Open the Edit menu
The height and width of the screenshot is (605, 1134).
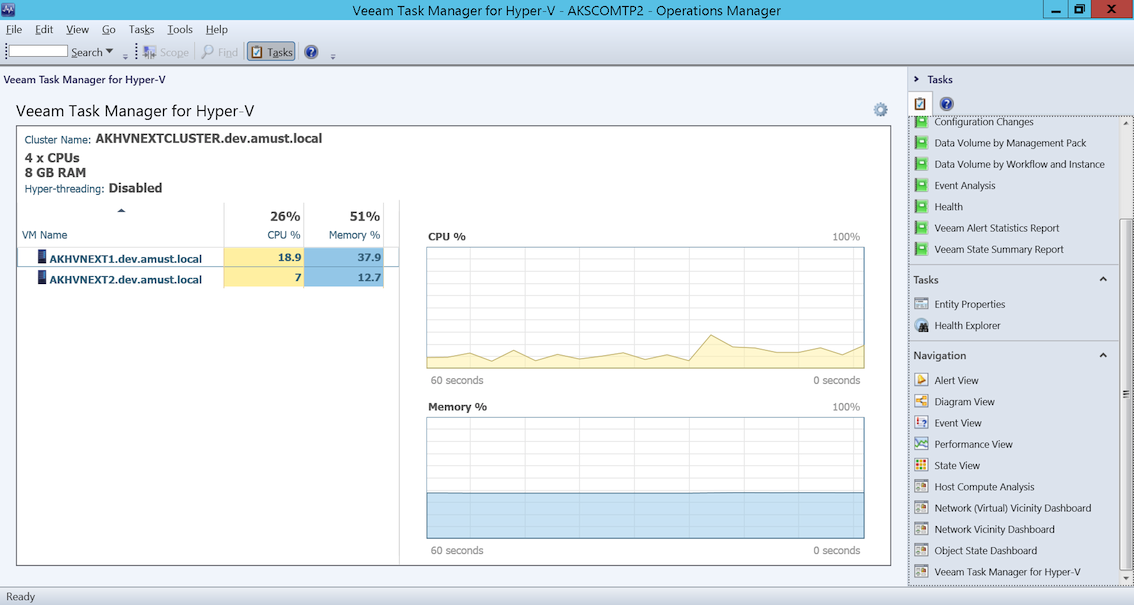click(44, 30)
